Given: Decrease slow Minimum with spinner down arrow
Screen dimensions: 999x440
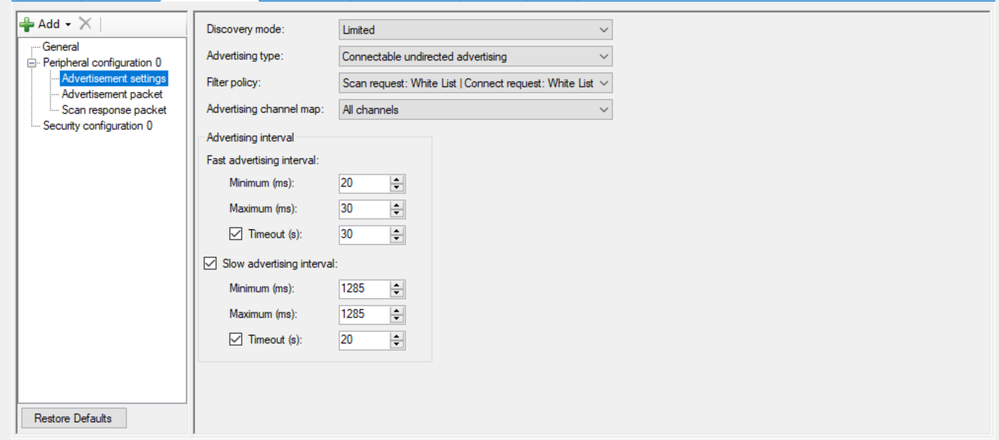Looking at the screenshot, I should pos(398,294).
